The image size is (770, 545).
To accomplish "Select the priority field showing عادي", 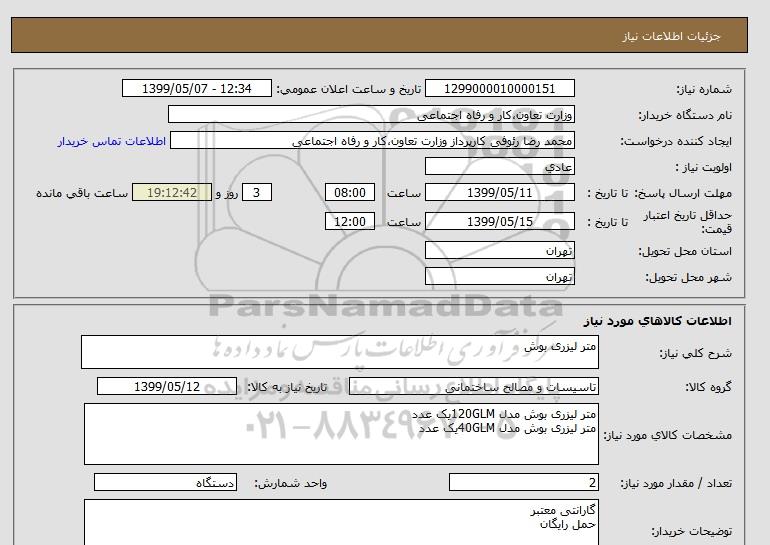I will click(x=499, y=166).
